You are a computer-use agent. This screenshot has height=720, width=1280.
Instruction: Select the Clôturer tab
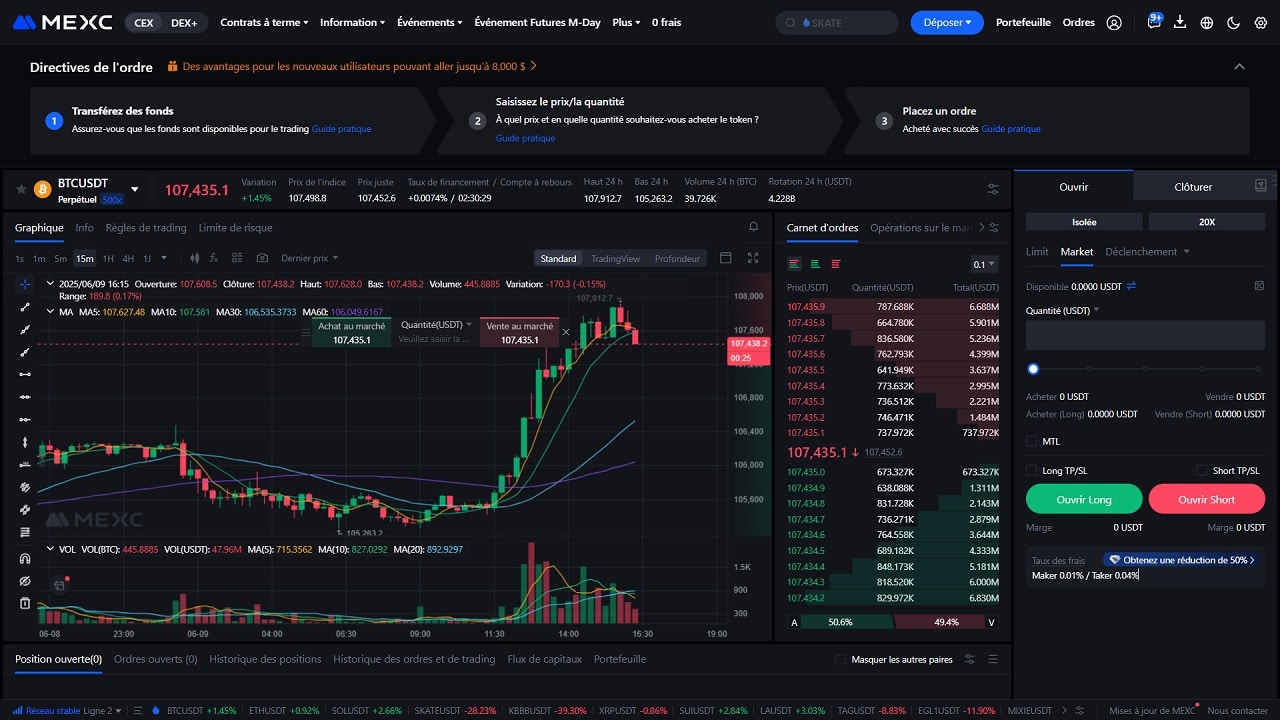tap(1193, 186)
